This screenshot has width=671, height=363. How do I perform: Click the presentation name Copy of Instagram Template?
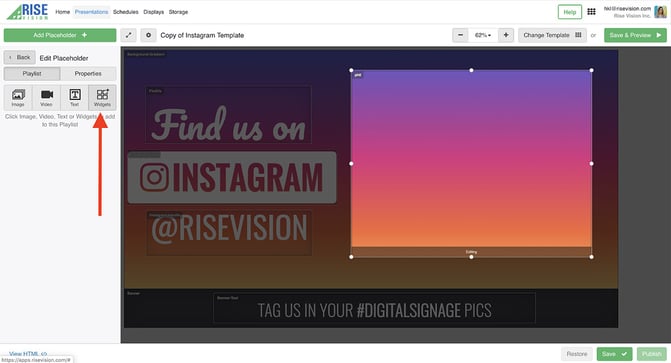(x=202, y=36)
